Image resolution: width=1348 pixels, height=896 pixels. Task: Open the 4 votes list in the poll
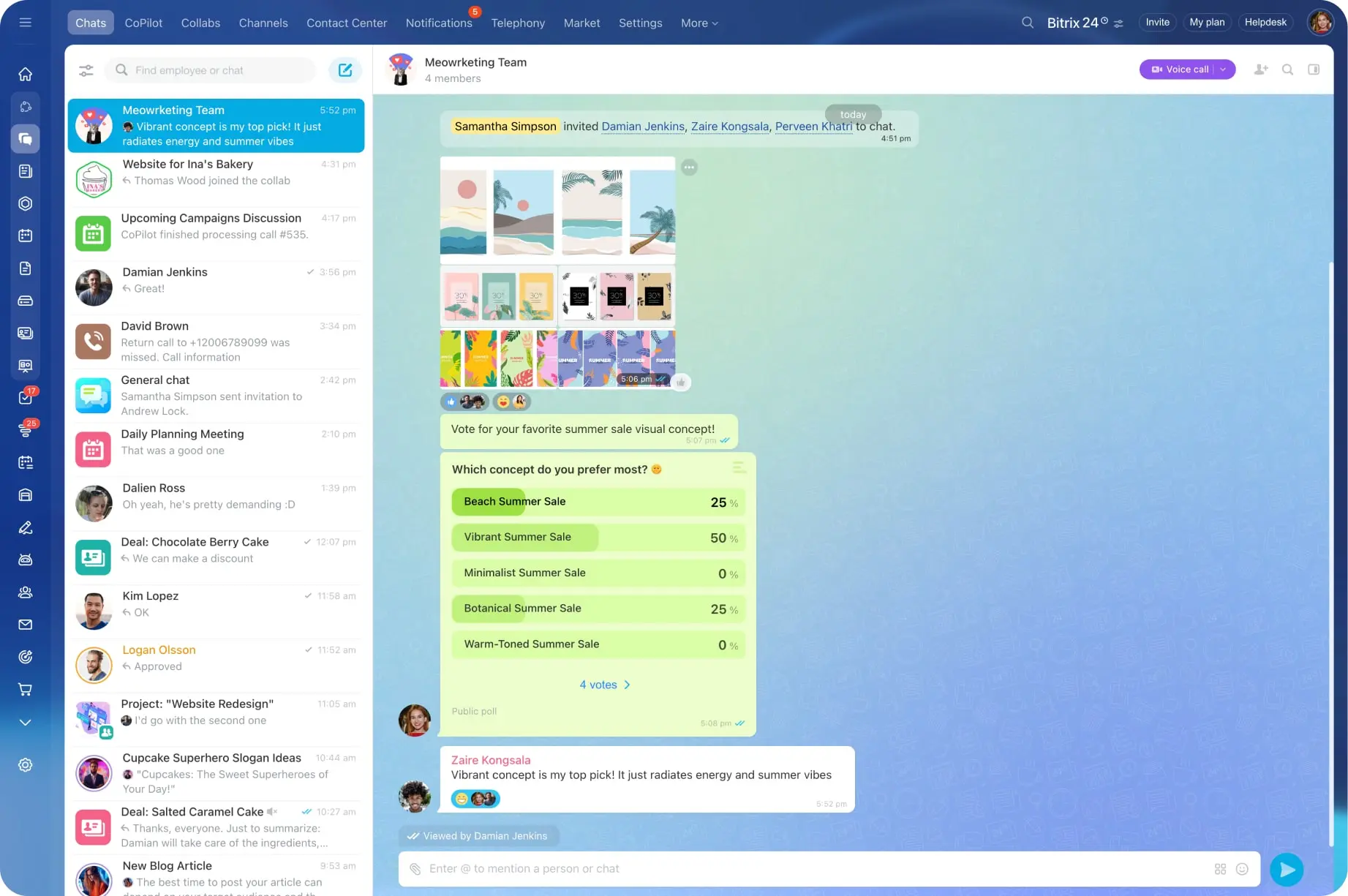tap(603, 685)
